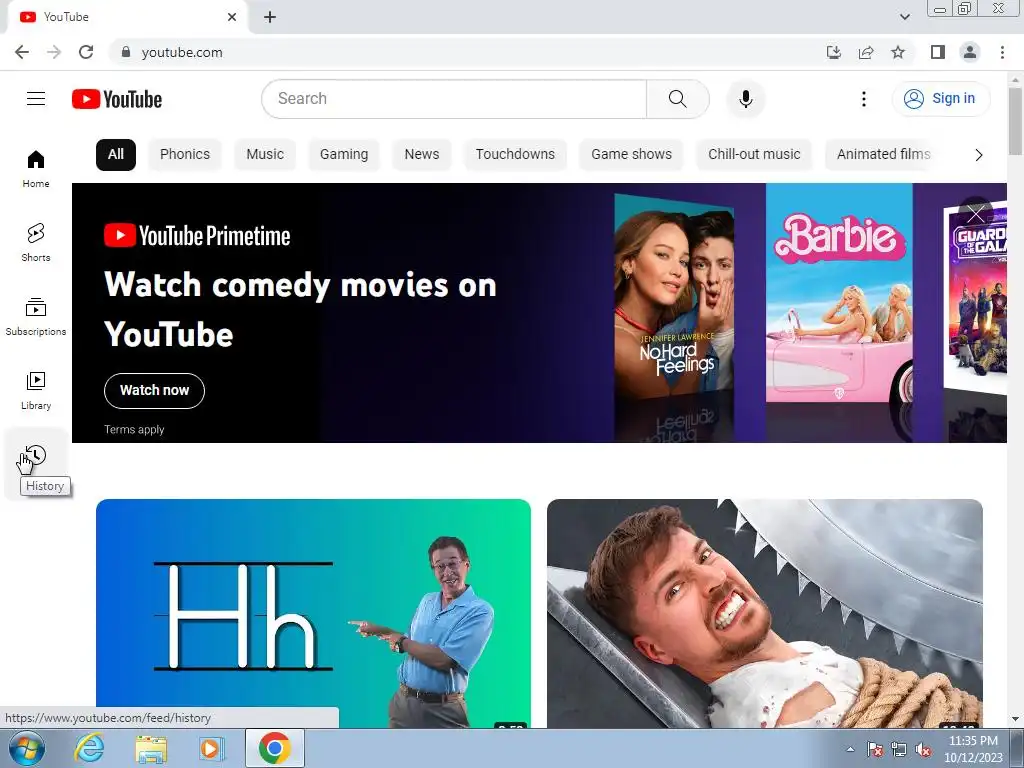Select the Phonics chip
This screenshot has height=768, width=1024.
click(185, 155)
